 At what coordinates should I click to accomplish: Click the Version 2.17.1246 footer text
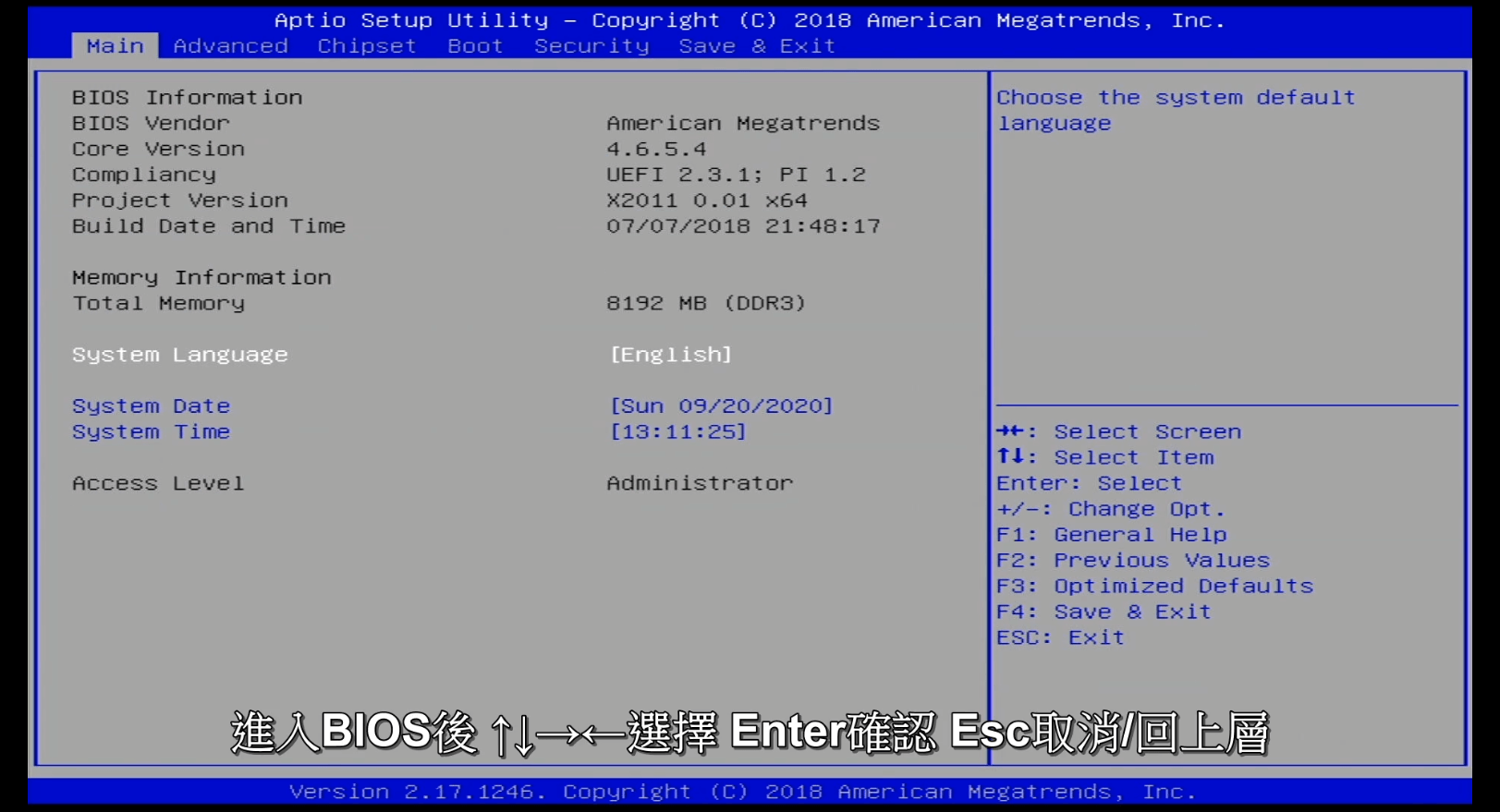743,793
